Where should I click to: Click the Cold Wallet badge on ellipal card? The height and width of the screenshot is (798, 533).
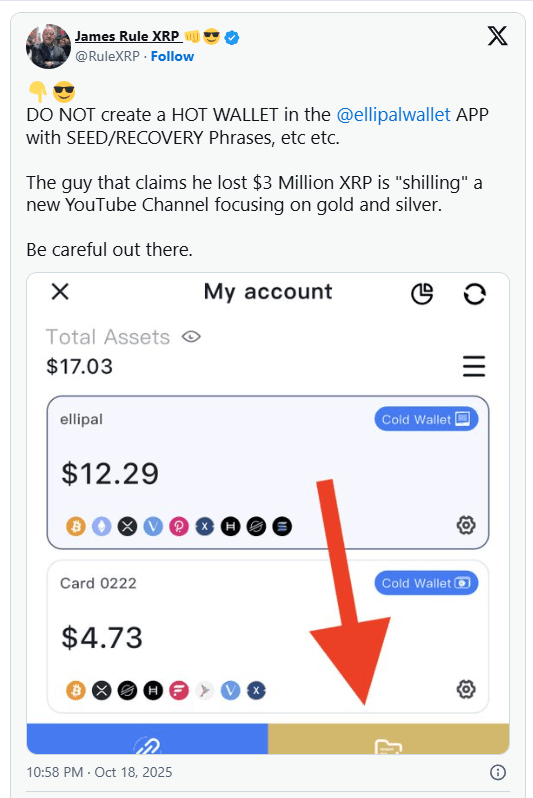(x=426, y=419)
